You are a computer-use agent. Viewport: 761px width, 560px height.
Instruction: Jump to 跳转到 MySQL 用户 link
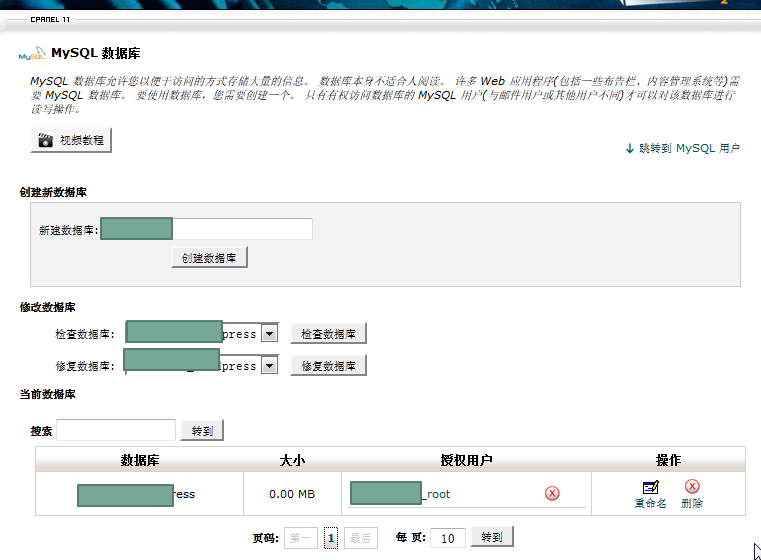point(689,148)
